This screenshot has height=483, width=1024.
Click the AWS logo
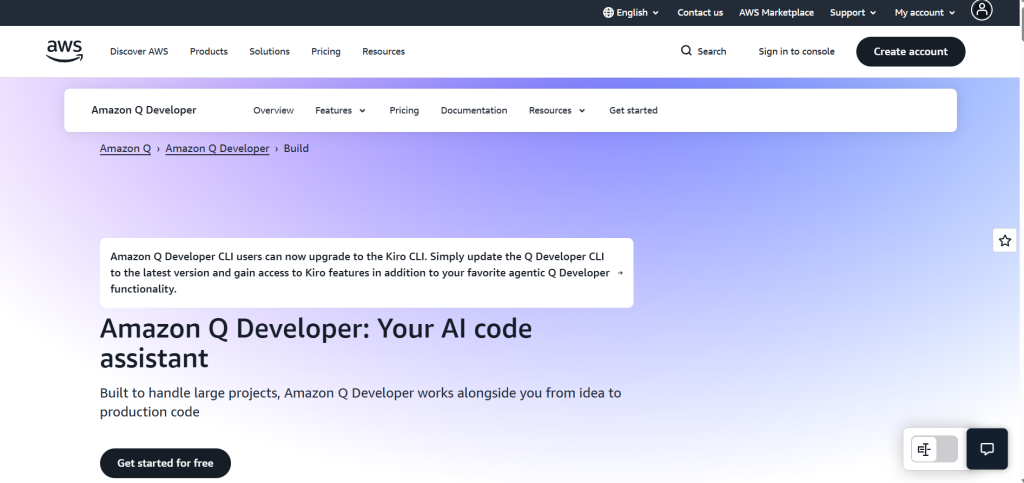click(x=64, y=51)
